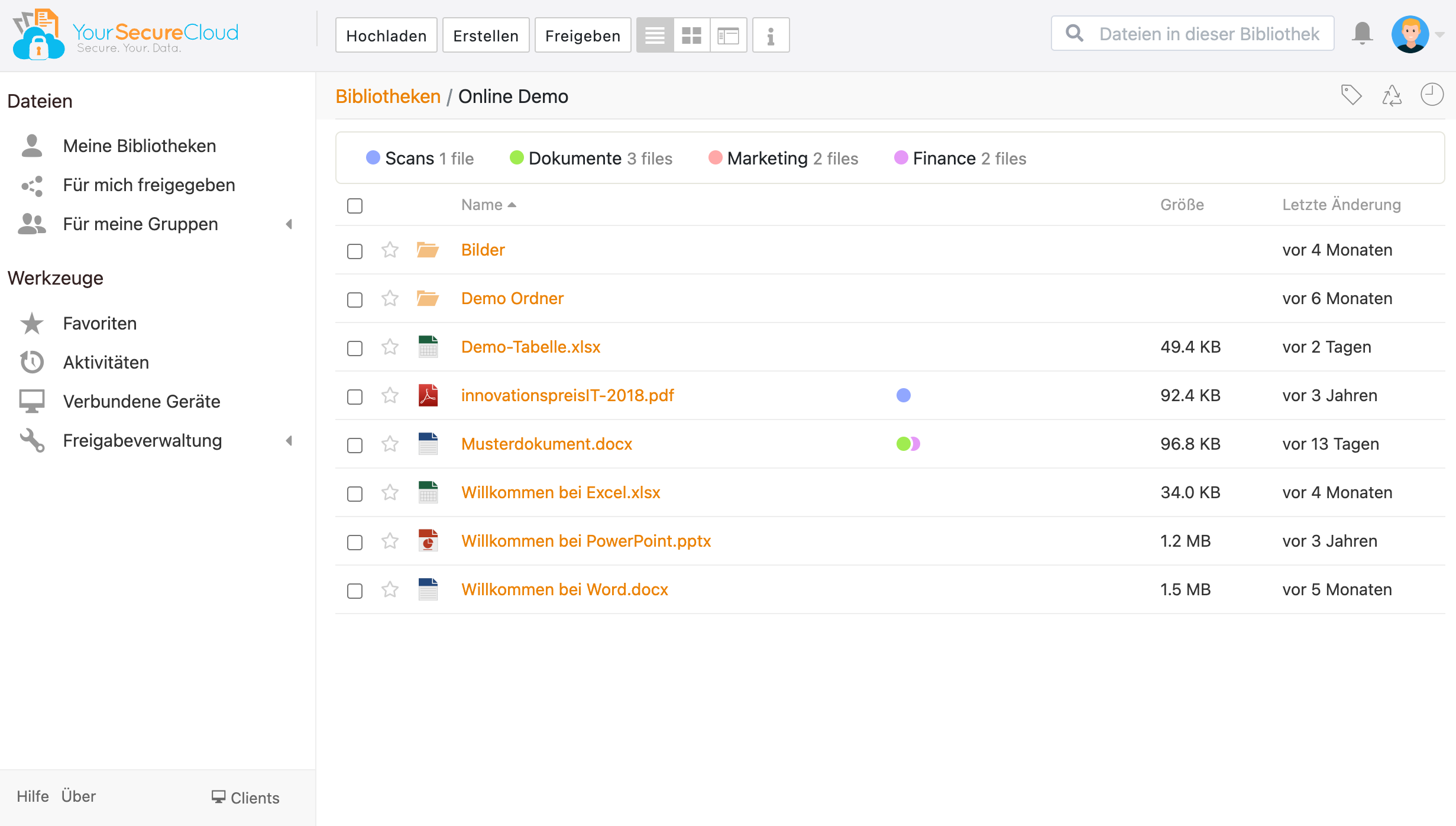Go to Für mich freigegeben
The width and height of the screenshot is (1456, 826).
[x=148, y=185]
